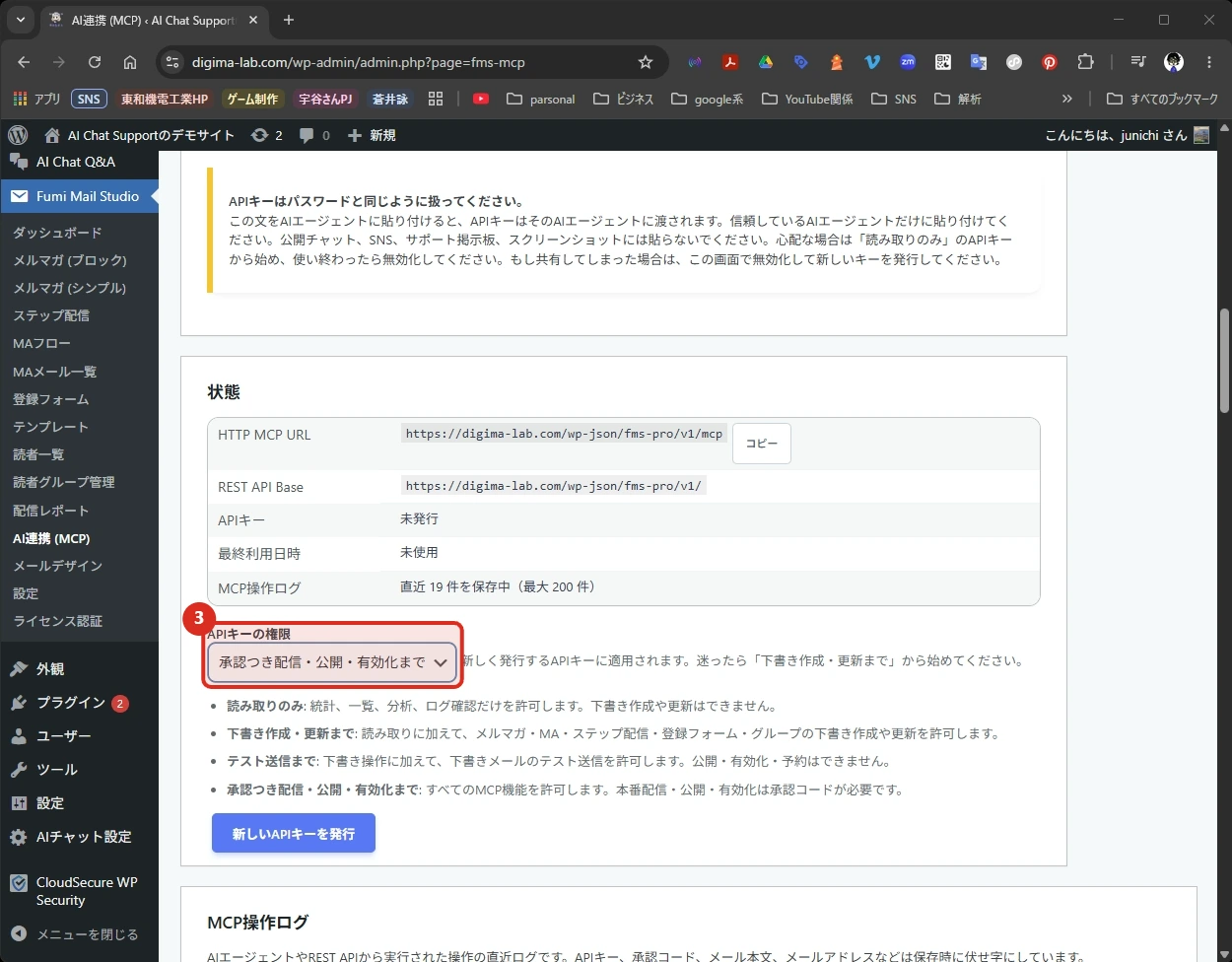Open the QR code extension icon
The width and height of the screenshot is (1232, 962).
click(943, 62)
